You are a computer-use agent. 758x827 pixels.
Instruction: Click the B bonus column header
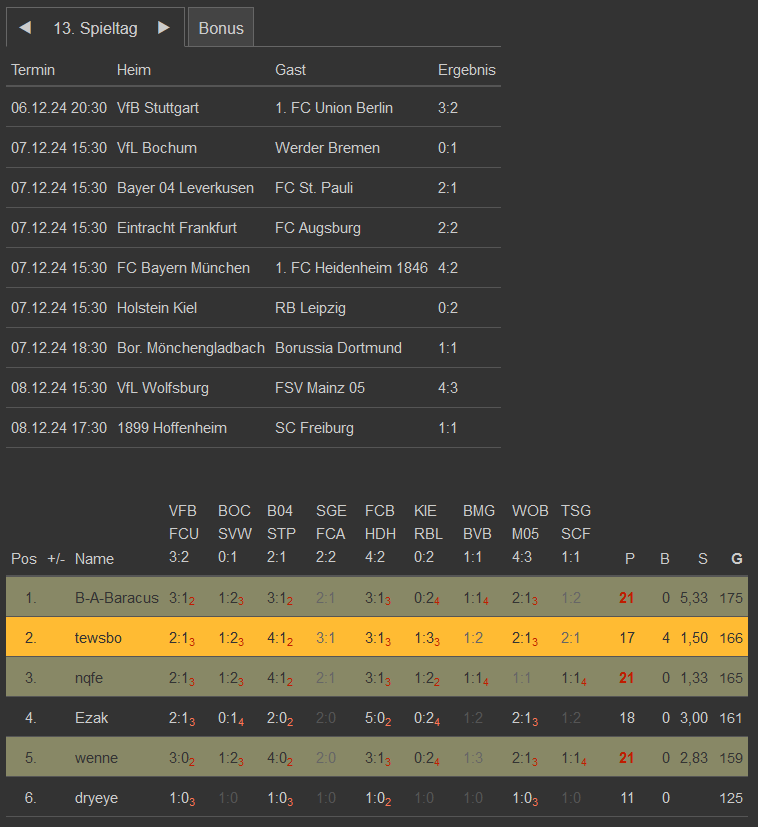tap(664, 558)
